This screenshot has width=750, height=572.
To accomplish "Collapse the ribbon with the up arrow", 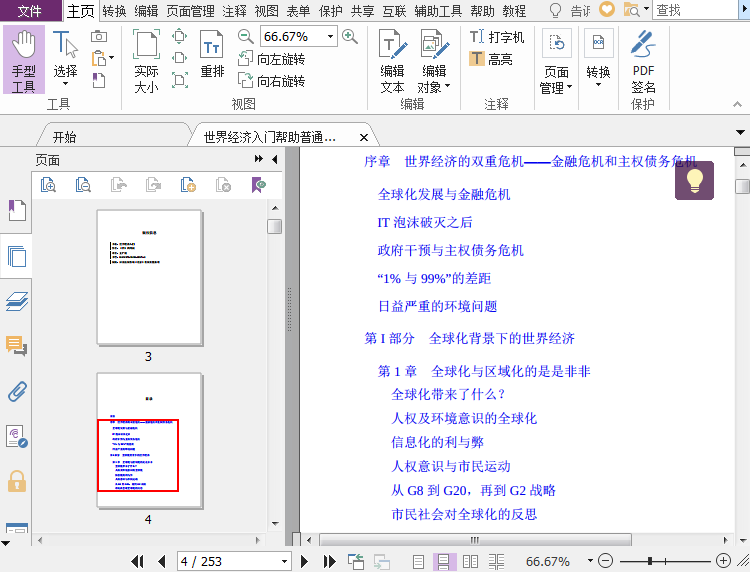I will pos(738,104).
